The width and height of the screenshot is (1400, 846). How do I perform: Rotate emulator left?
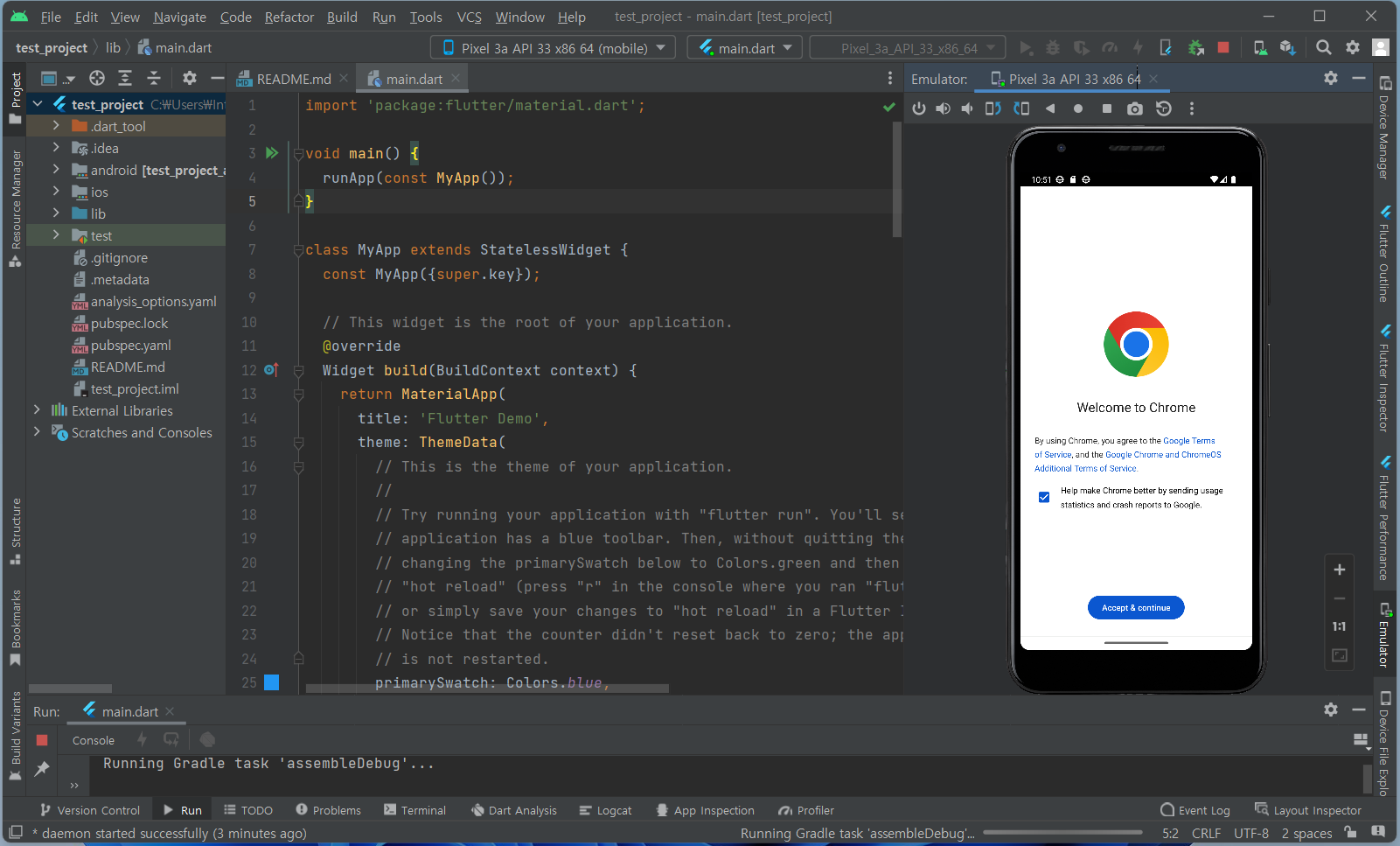point(993,108)
